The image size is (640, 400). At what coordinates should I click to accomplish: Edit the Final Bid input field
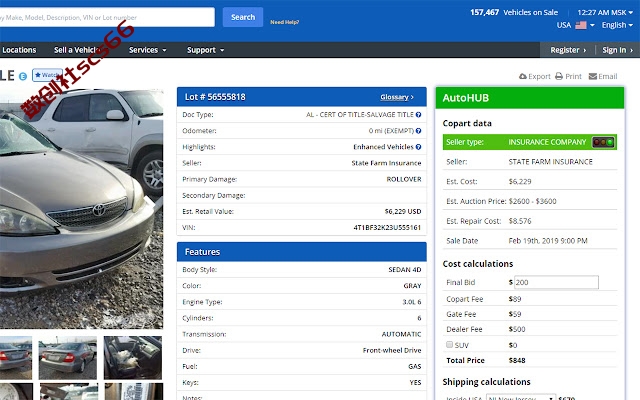tap(556, 282)
